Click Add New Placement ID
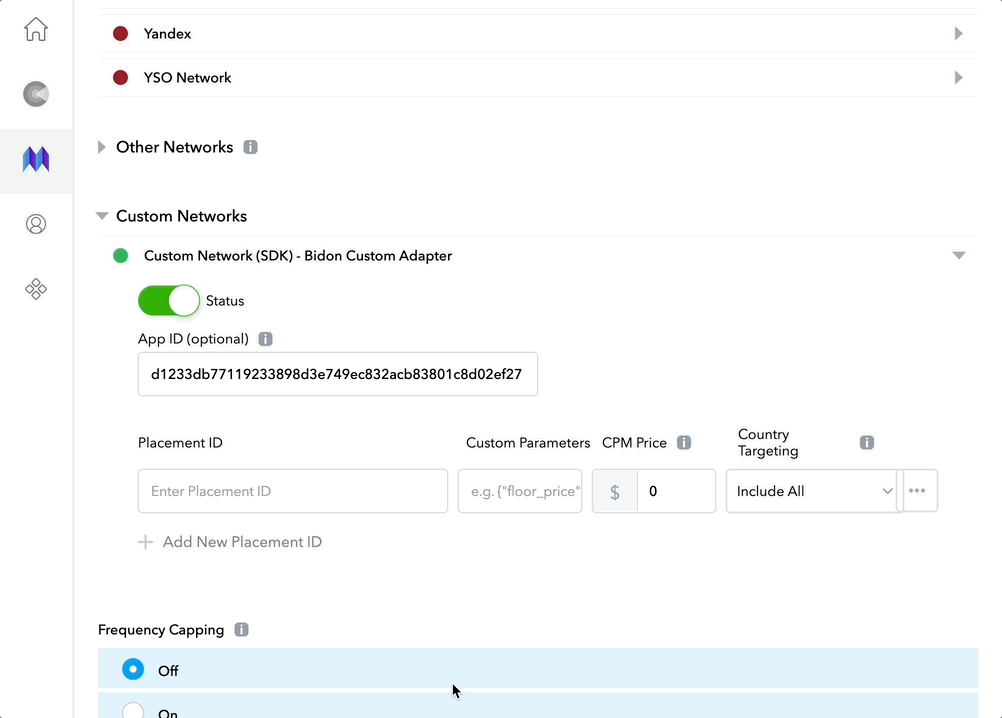The width and height of the screenshot is (1002, 718). click(x=242, y=542)
